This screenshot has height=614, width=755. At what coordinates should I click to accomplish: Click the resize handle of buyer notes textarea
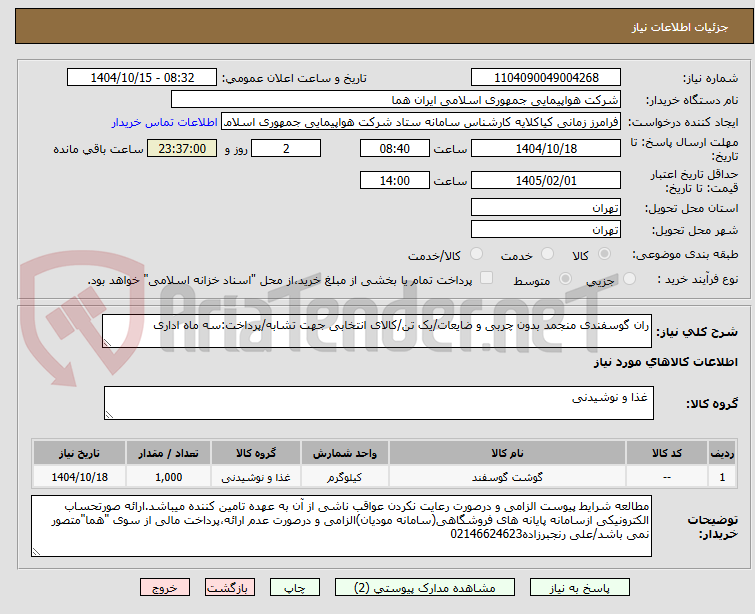(37, 551)
